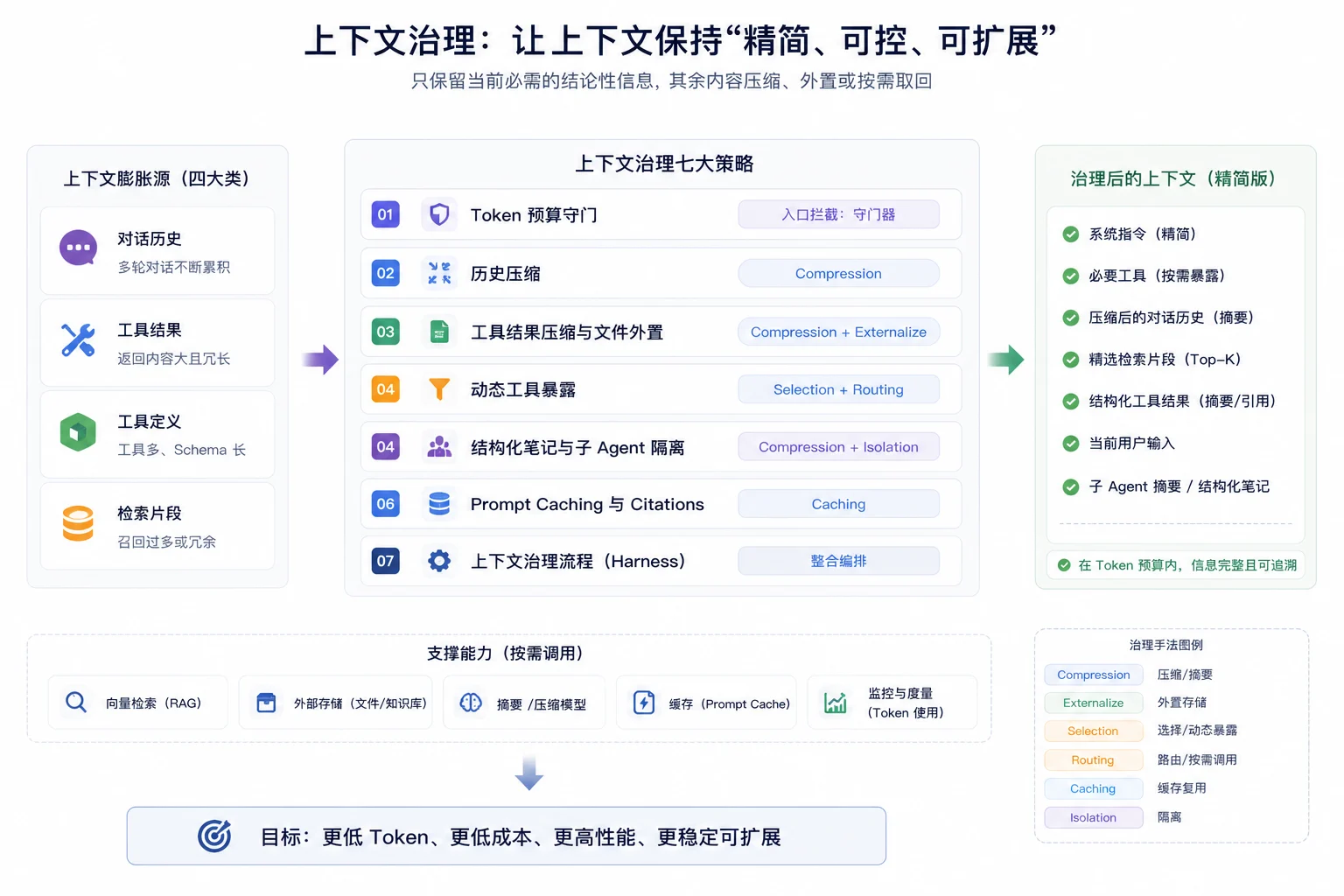Click the legend label 缓存复用

(1182, 788)
